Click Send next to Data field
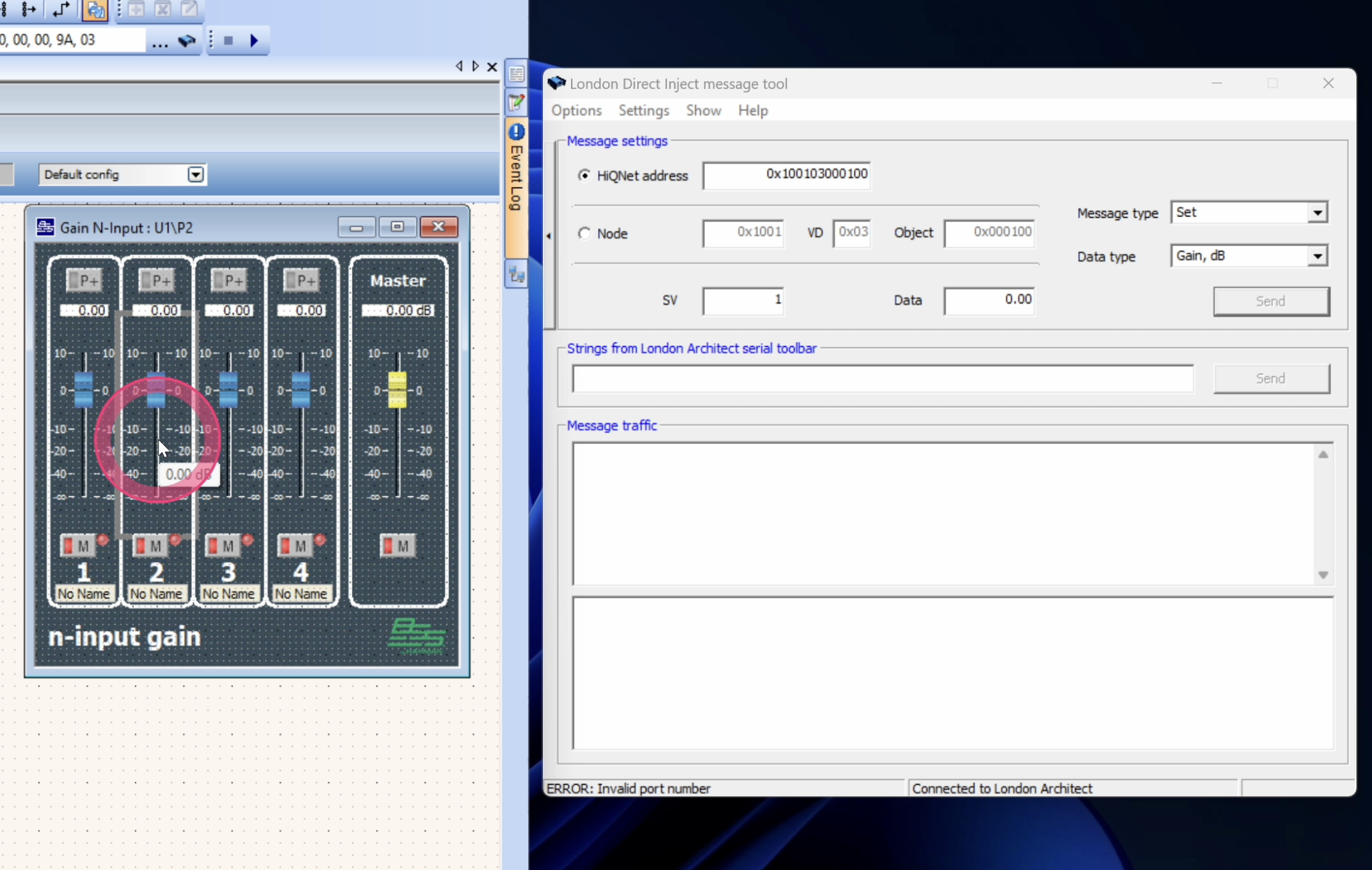1372x870 pixels. (1270, 301)
